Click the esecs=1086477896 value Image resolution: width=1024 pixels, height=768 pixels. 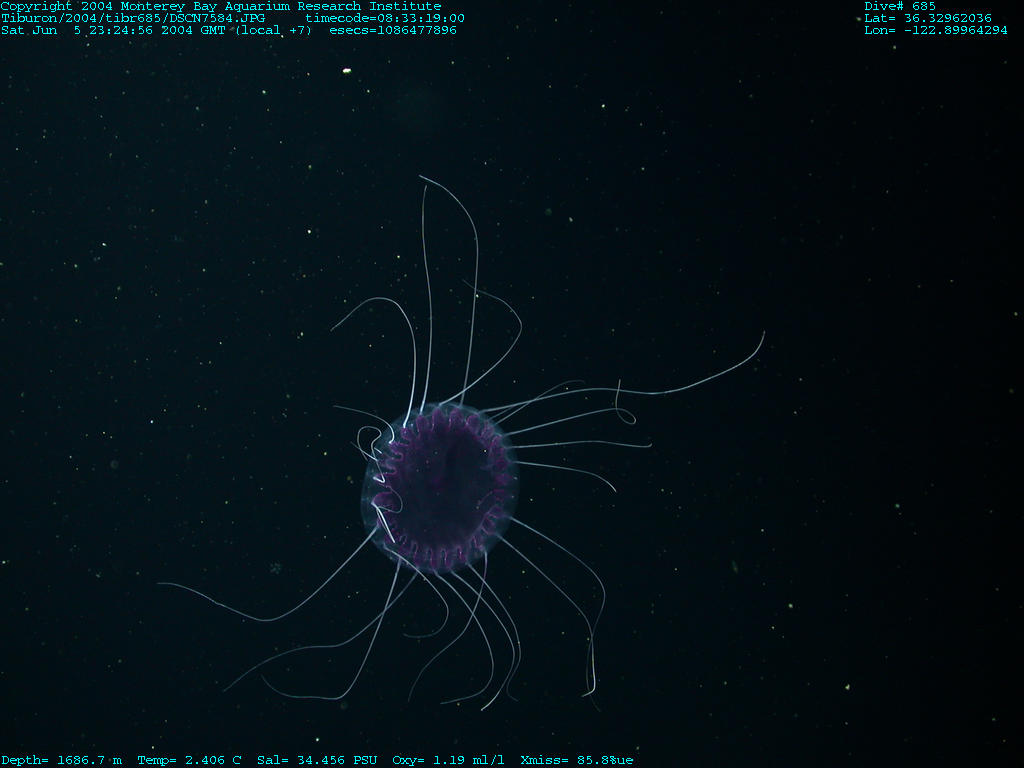pyautogui.click(x=393, y=30)
